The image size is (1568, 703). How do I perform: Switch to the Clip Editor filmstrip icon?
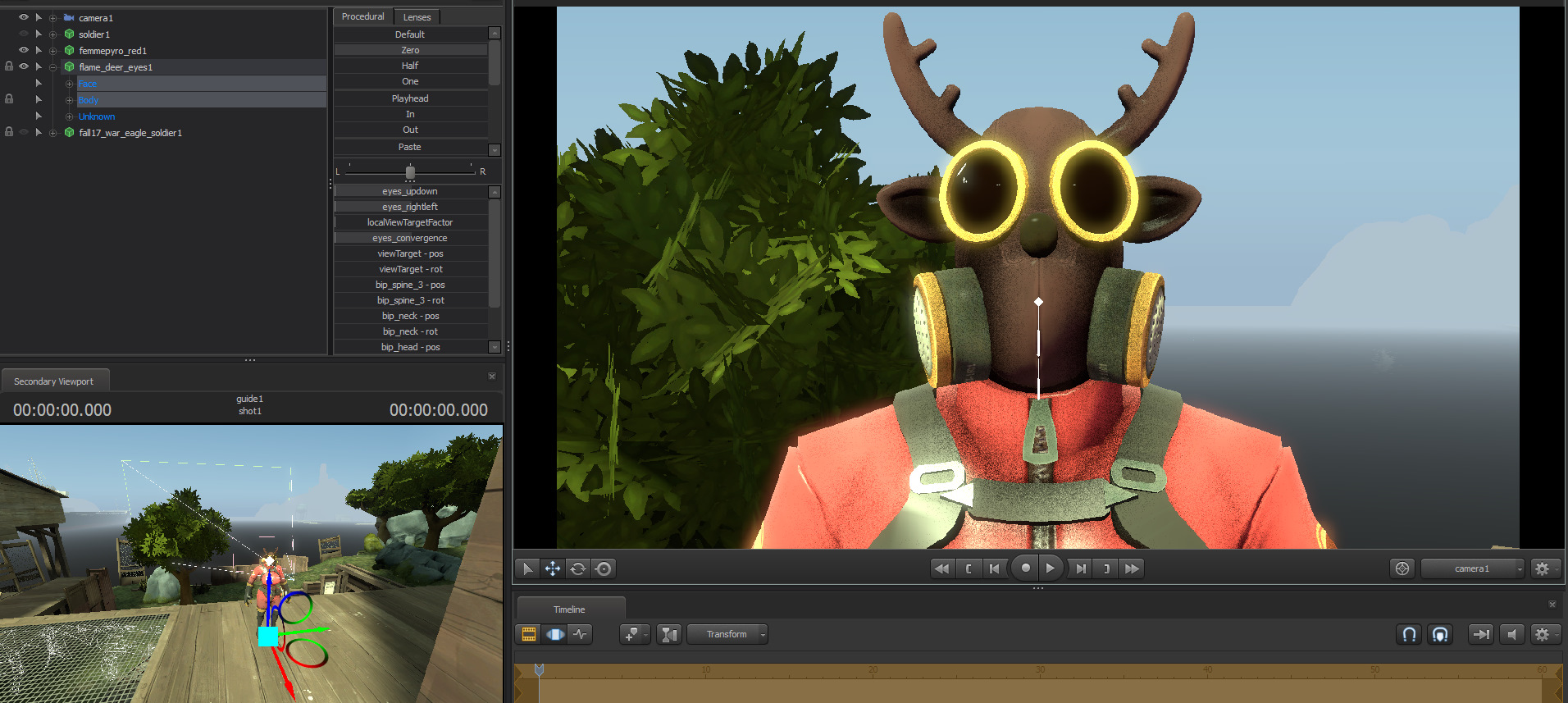[x=529, y=634]
